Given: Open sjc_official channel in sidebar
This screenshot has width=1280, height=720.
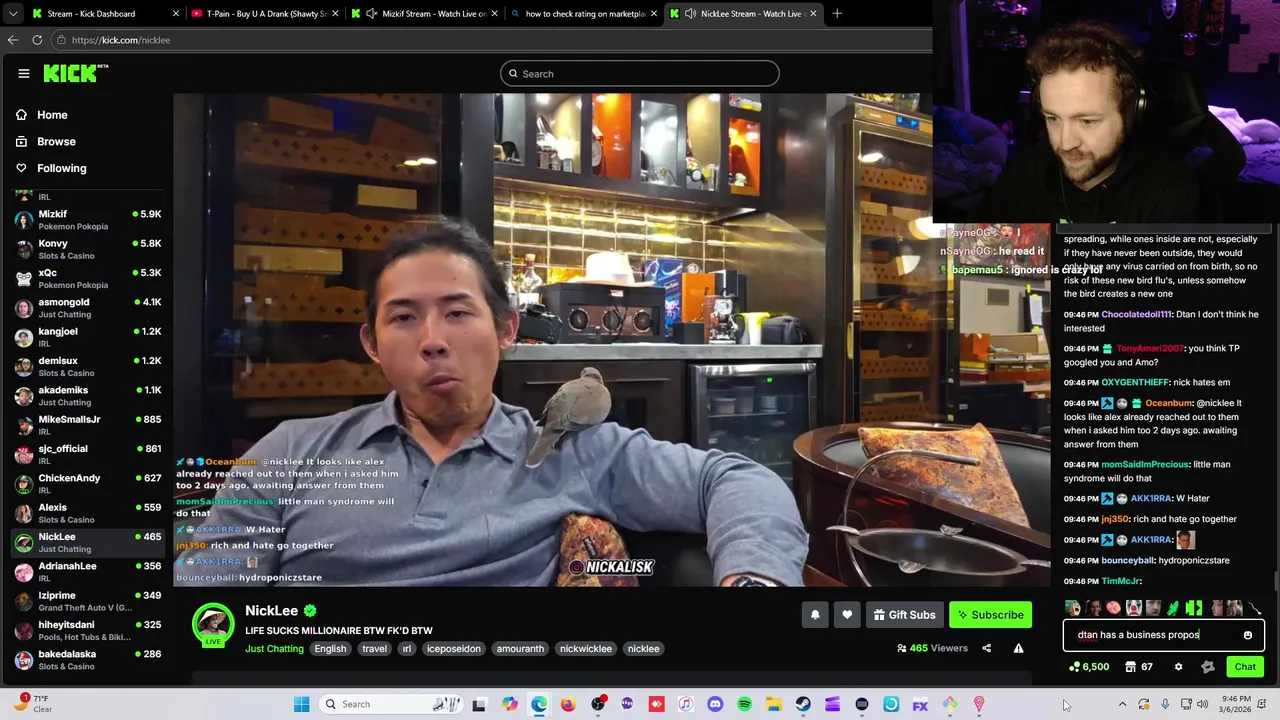Looking at the screenshot, I should pyautogui.click(x=87, y=454).
